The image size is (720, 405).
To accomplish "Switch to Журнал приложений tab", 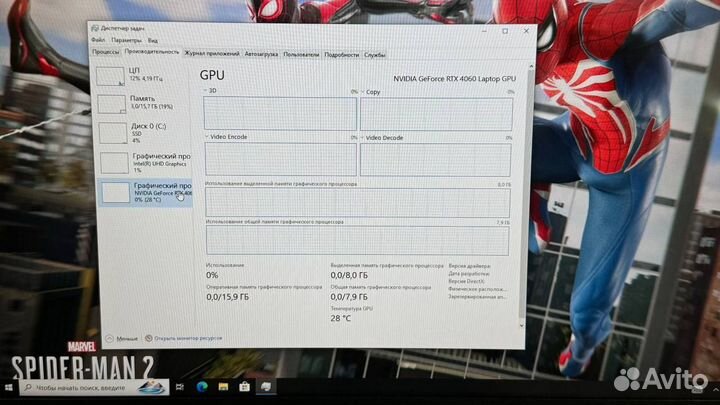I will tap(212, 53).
